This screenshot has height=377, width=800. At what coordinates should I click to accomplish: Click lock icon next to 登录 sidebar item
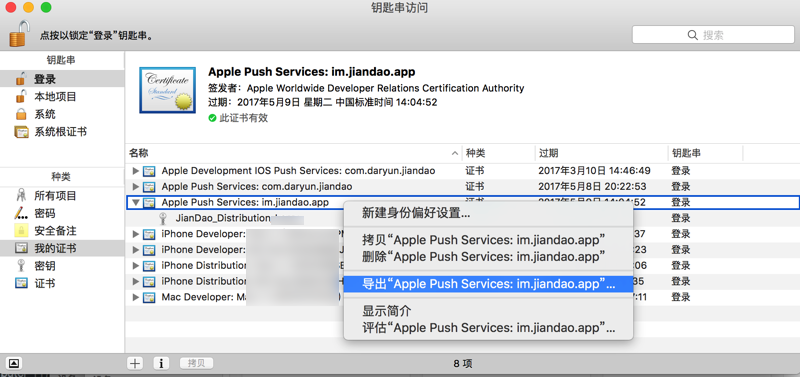21,79
